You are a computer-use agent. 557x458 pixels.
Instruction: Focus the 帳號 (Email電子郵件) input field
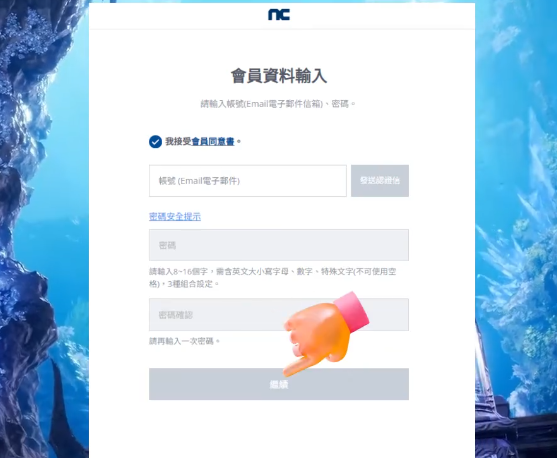(x=248, y=181)
